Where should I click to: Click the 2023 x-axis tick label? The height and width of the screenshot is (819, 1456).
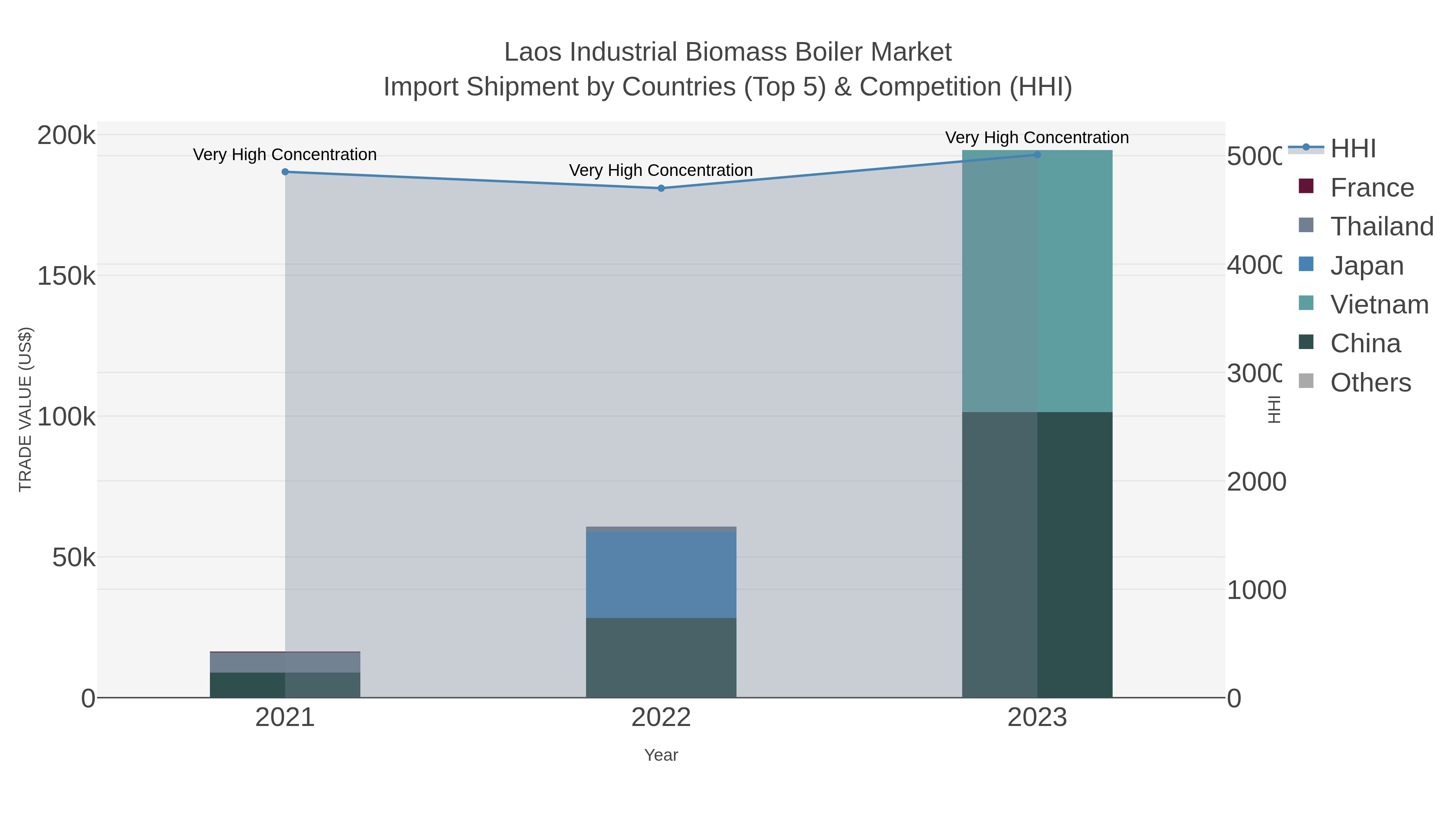tap(1037, 718)
